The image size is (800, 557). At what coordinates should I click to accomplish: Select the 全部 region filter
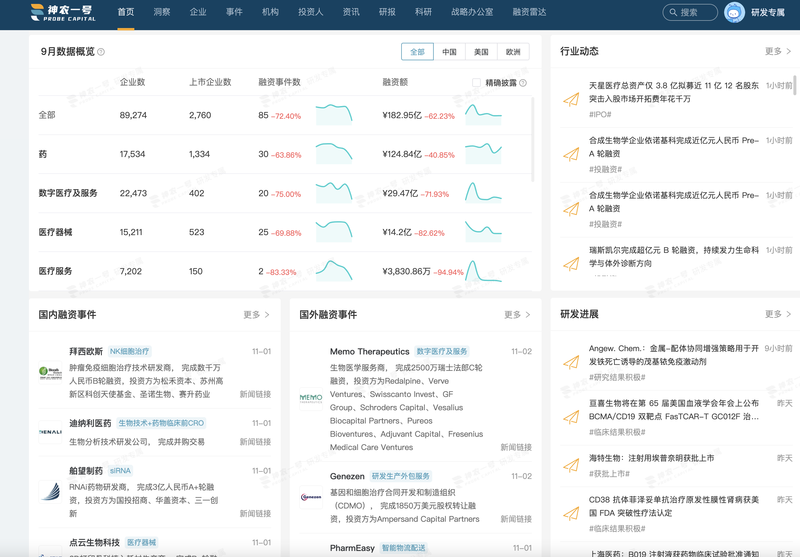click(x=417, y=52)
